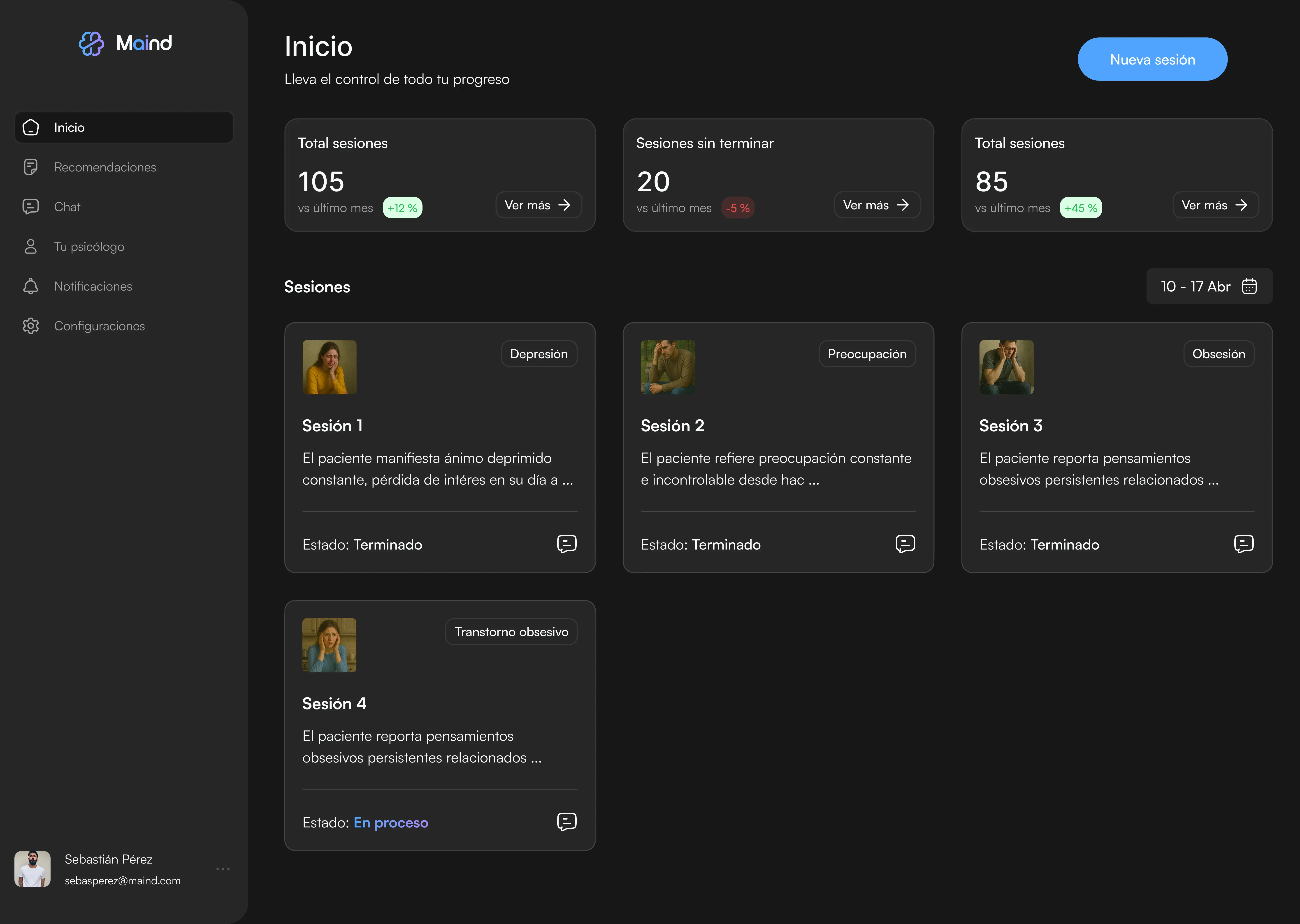Click Ver más on Sesiones sin terminar card
This screenshot has width=1300, height=924.
tap(877, 205)
